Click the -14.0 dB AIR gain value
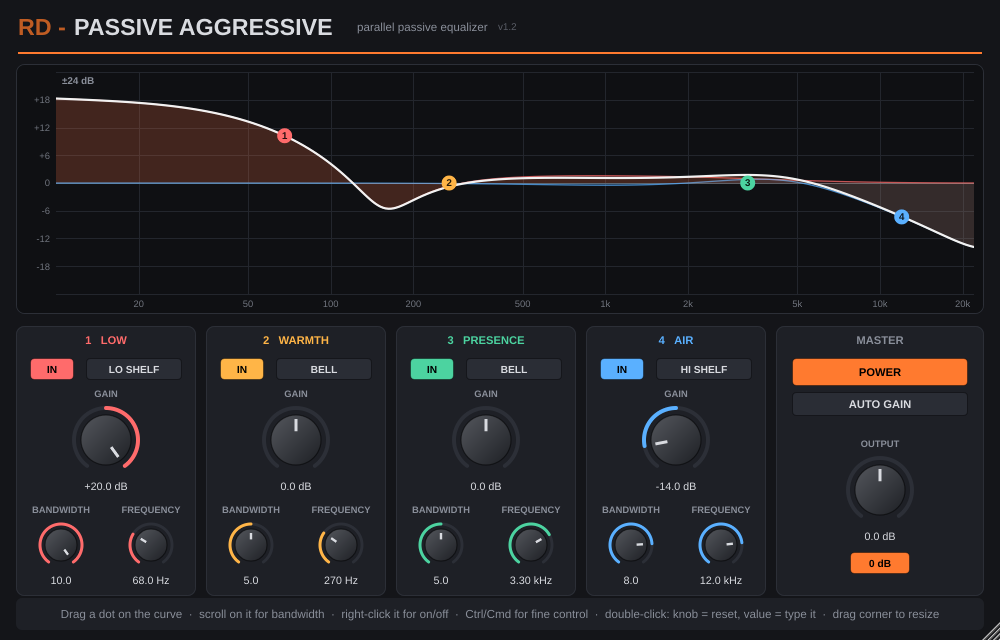1000x640 pixels. pyautogui.click(x=676, y=486)
